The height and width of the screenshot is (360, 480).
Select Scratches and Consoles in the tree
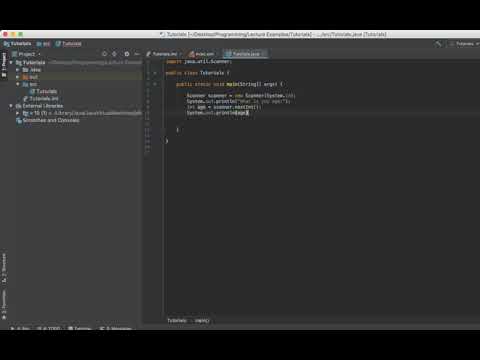click(x=48, y=120)
